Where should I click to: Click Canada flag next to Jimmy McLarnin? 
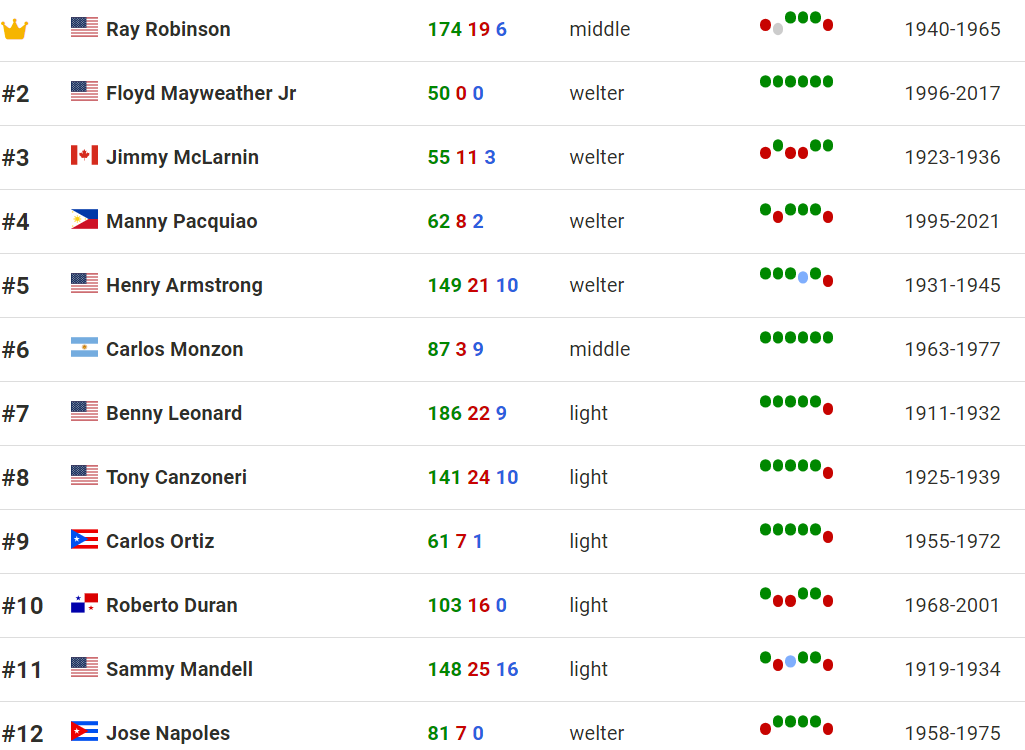[x=84, y=155]
